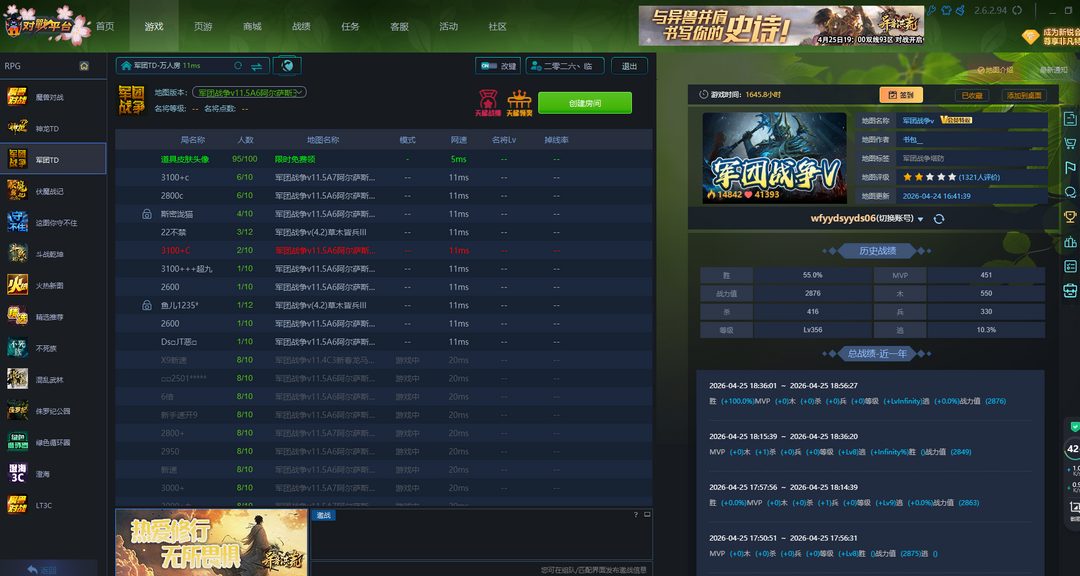Click the green 创建房间 button
Image resolution: width=1080 pixels, height=576 pixels.
584,103
